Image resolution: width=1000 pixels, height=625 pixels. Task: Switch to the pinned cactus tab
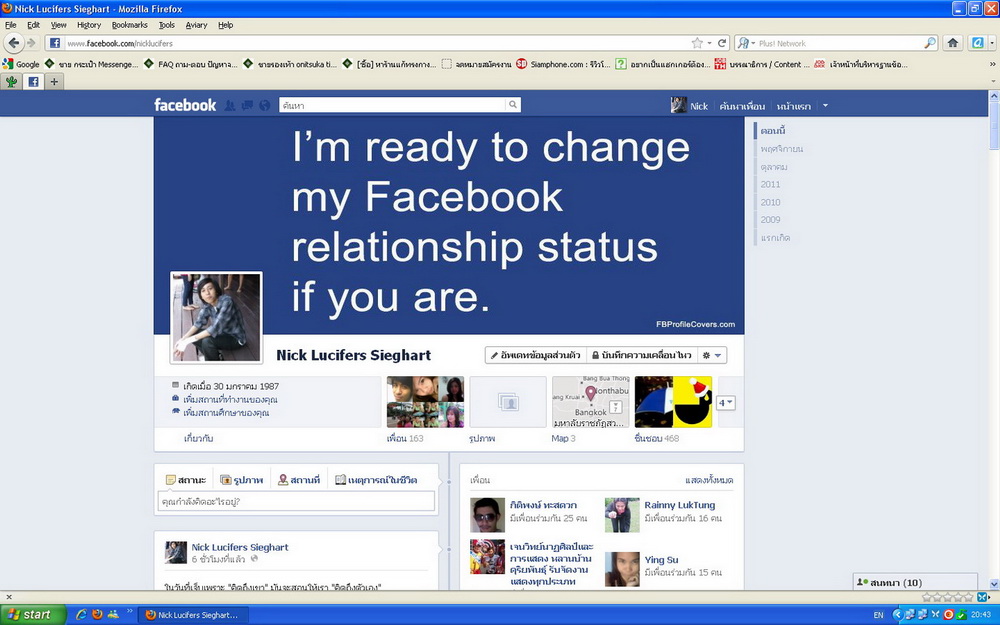(11, 82)
